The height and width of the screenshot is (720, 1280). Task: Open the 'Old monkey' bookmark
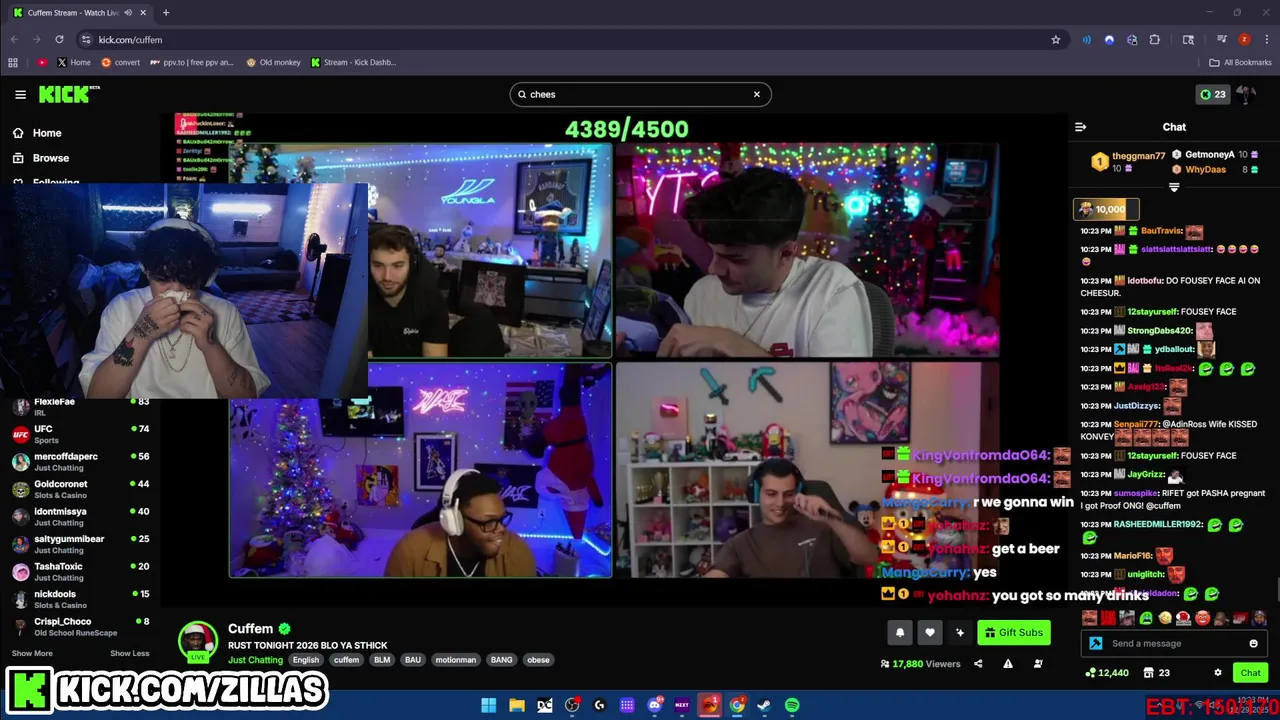273,62
